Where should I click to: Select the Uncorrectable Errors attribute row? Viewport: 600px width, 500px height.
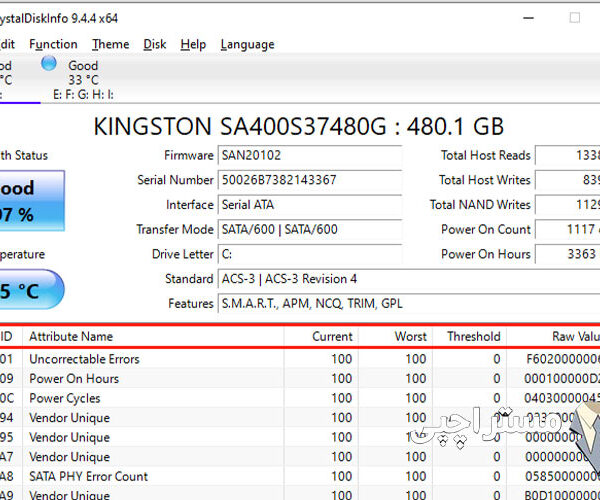300,359
